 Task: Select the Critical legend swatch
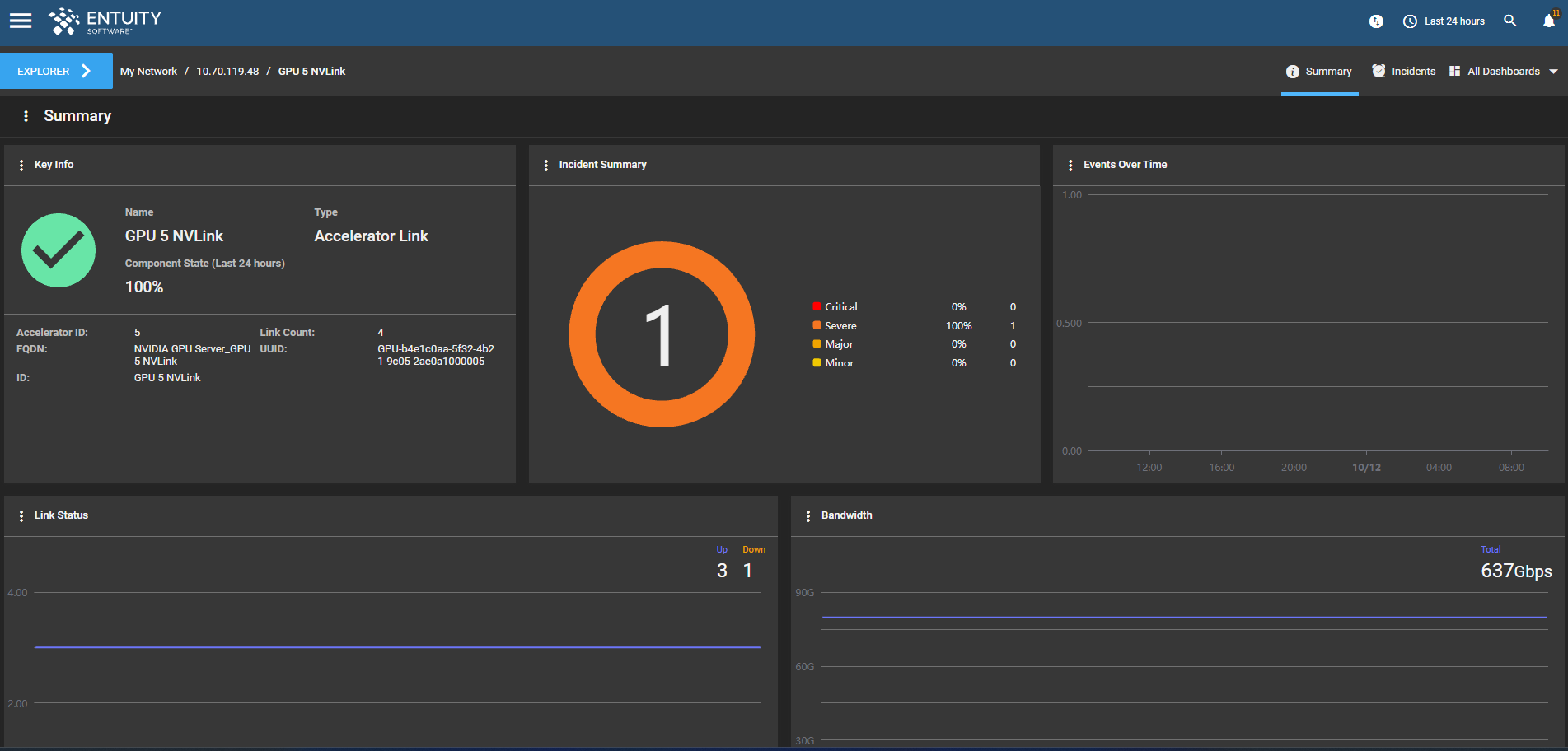click(817, 306)
